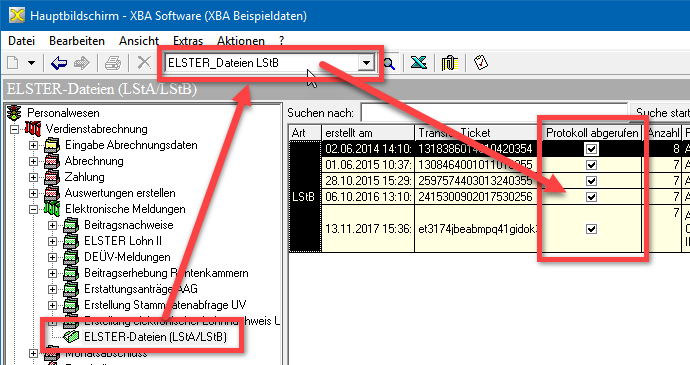
Task: Expand the Beitragsnachweise node
Action: coord(52,225)
